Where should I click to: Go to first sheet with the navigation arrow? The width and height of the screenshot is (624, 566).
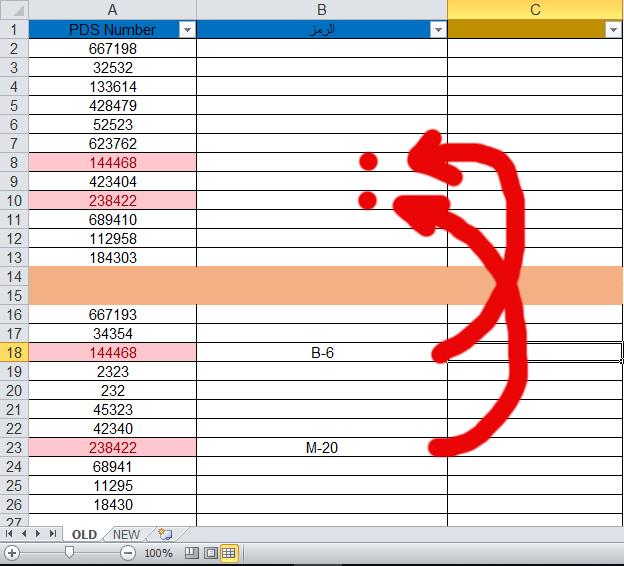9,534
